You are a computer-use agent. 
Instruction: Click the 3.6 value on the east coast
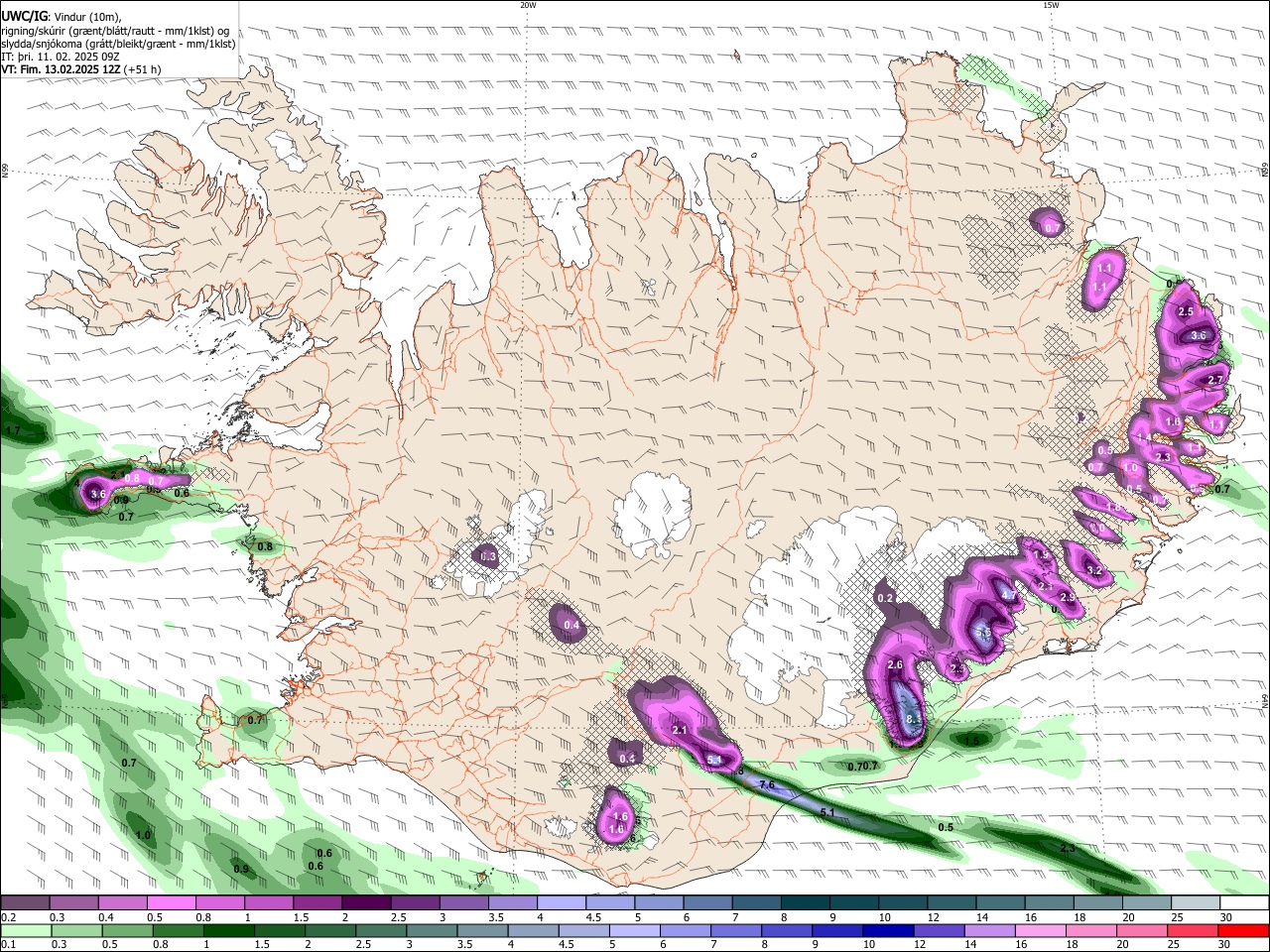coord(1198,336)
